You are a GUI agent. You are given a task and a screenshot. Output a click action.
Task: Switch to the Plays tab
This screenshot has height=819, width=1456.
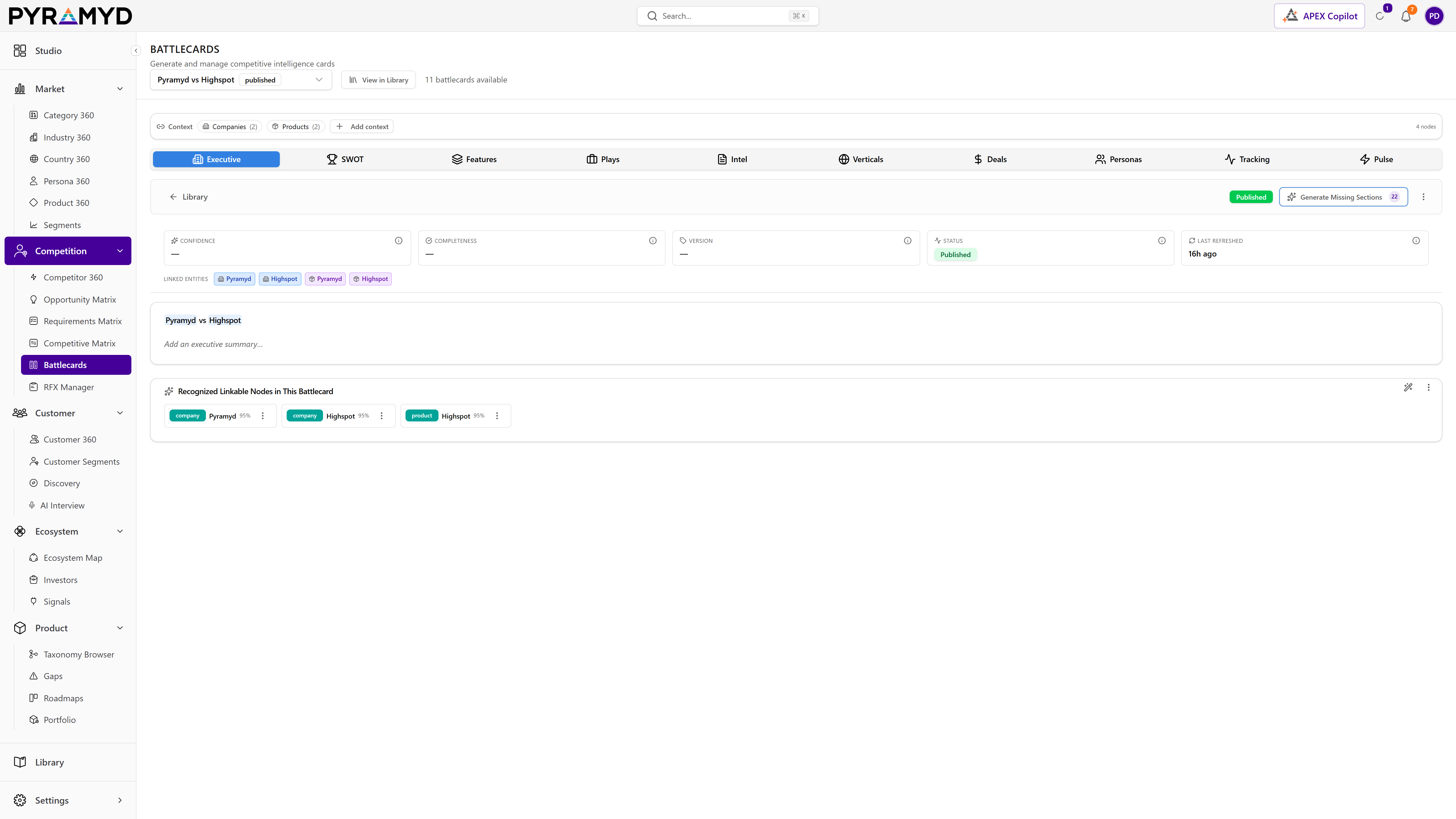(603, 159)
